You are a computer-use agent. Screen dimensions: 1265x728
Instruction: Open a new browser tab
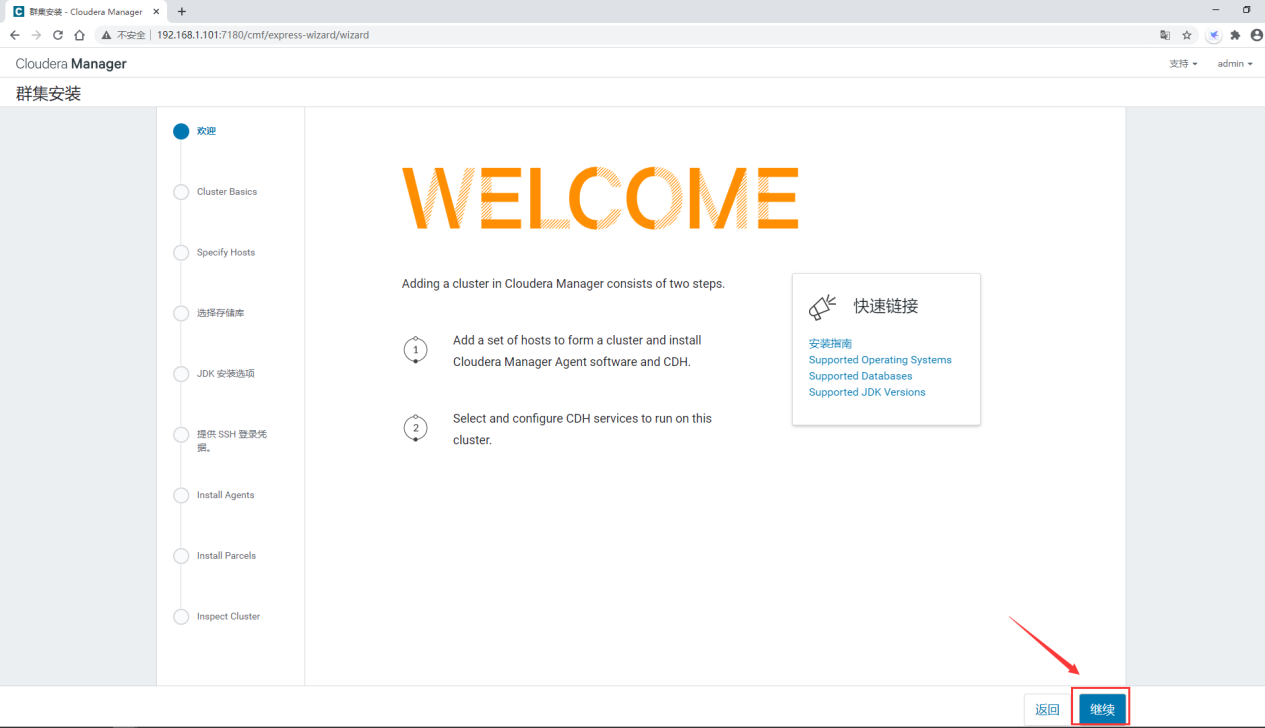182,11
